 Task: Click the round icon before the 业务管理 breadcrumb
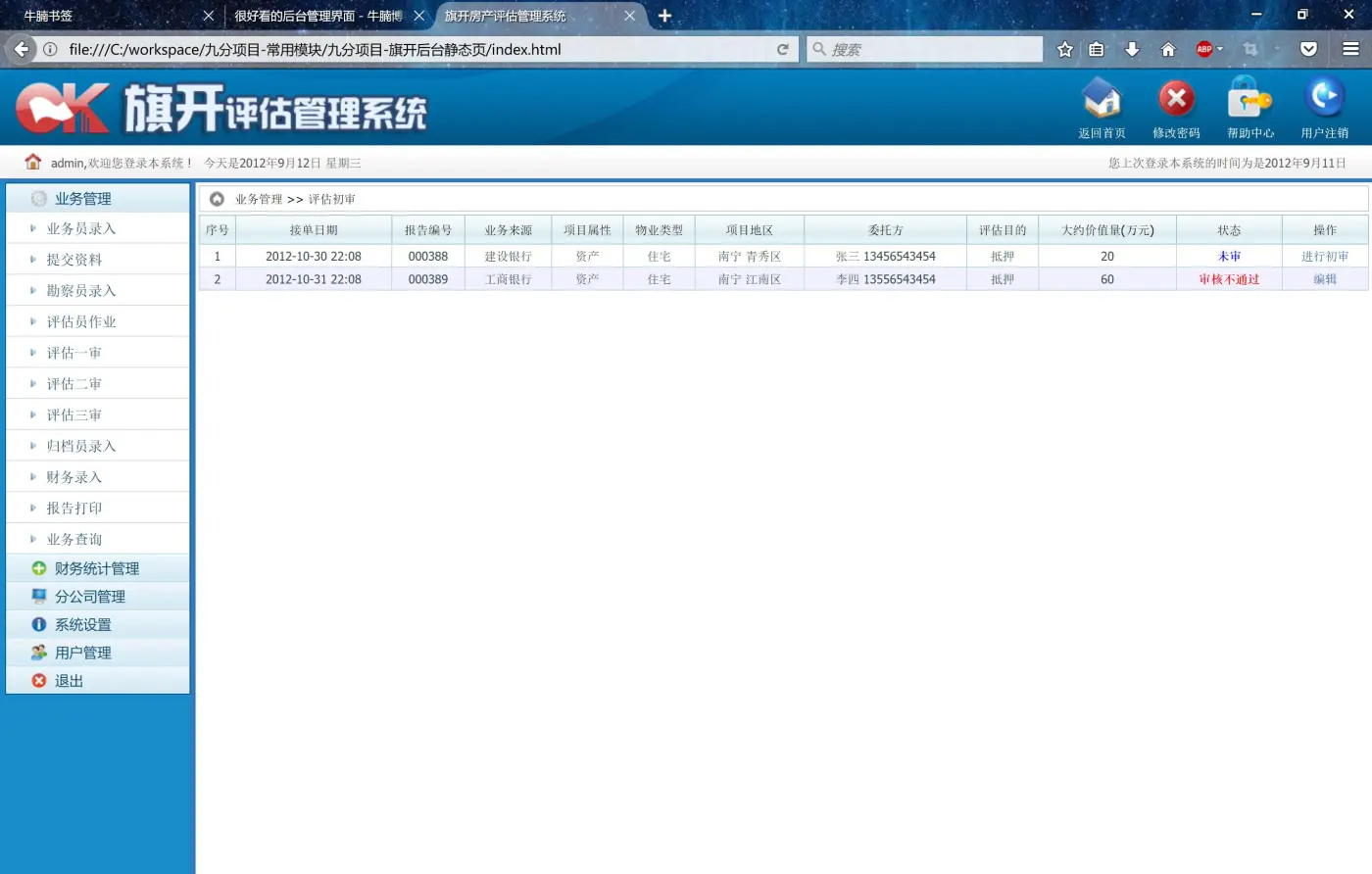click(217, 199)
